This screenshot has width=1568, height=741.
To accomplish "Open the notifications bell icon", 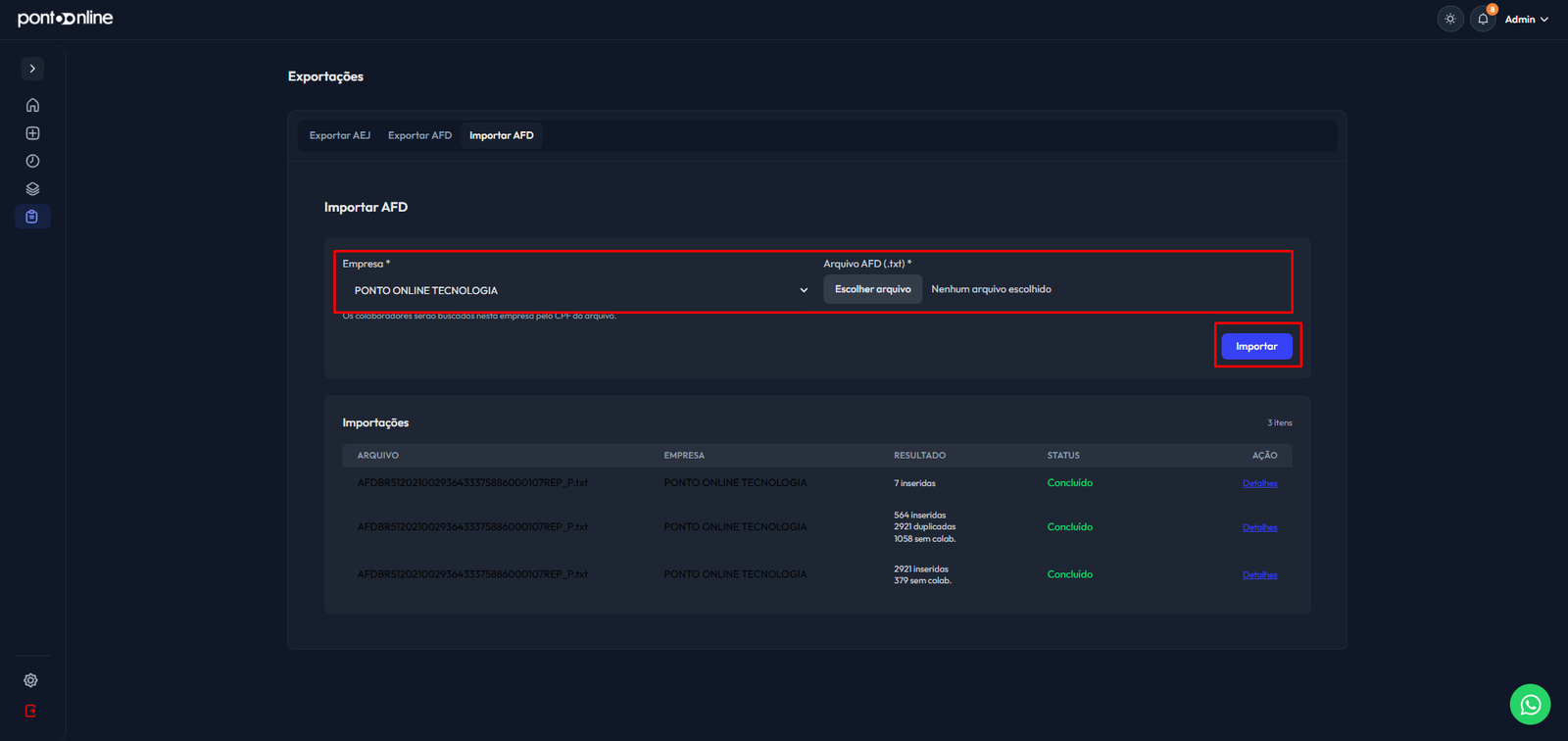I will 1484,19.
